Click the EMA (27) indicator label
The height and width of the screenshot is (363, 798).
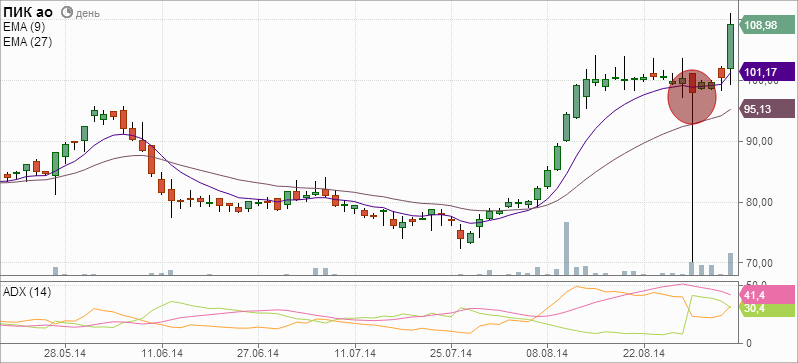point(27,42)
